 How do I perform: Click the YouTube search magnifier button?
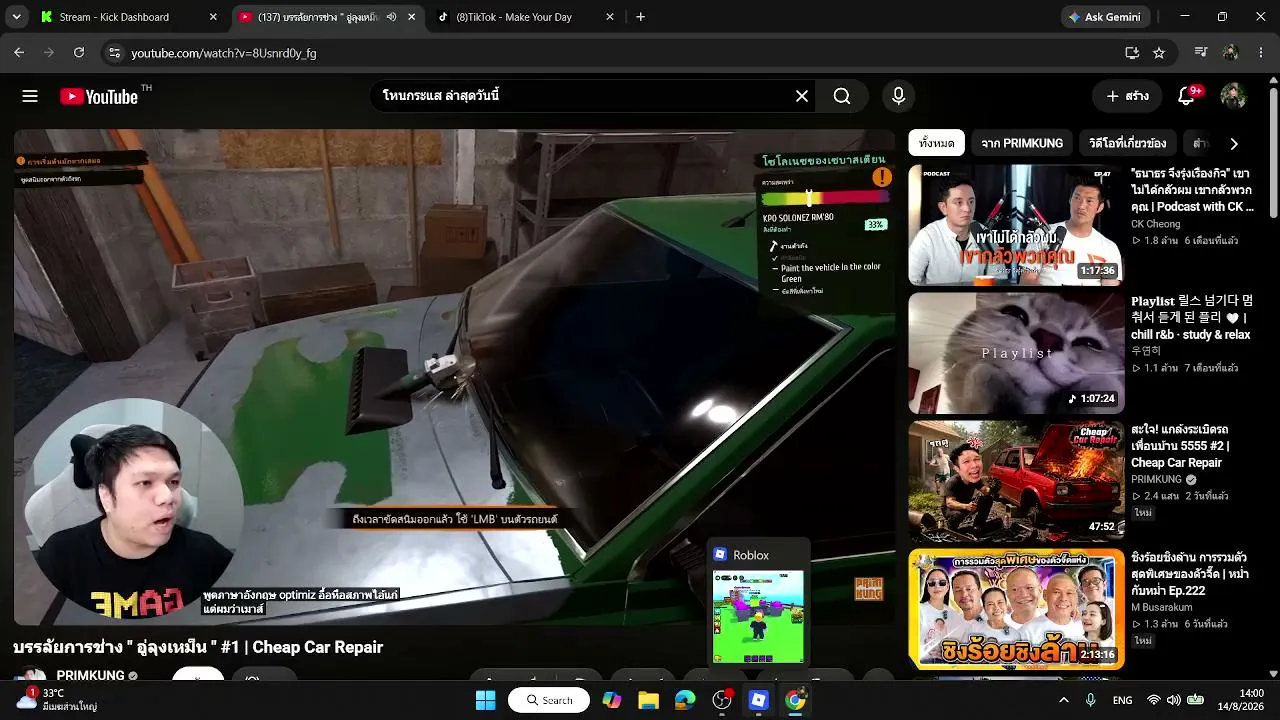[x=842, y=96]
